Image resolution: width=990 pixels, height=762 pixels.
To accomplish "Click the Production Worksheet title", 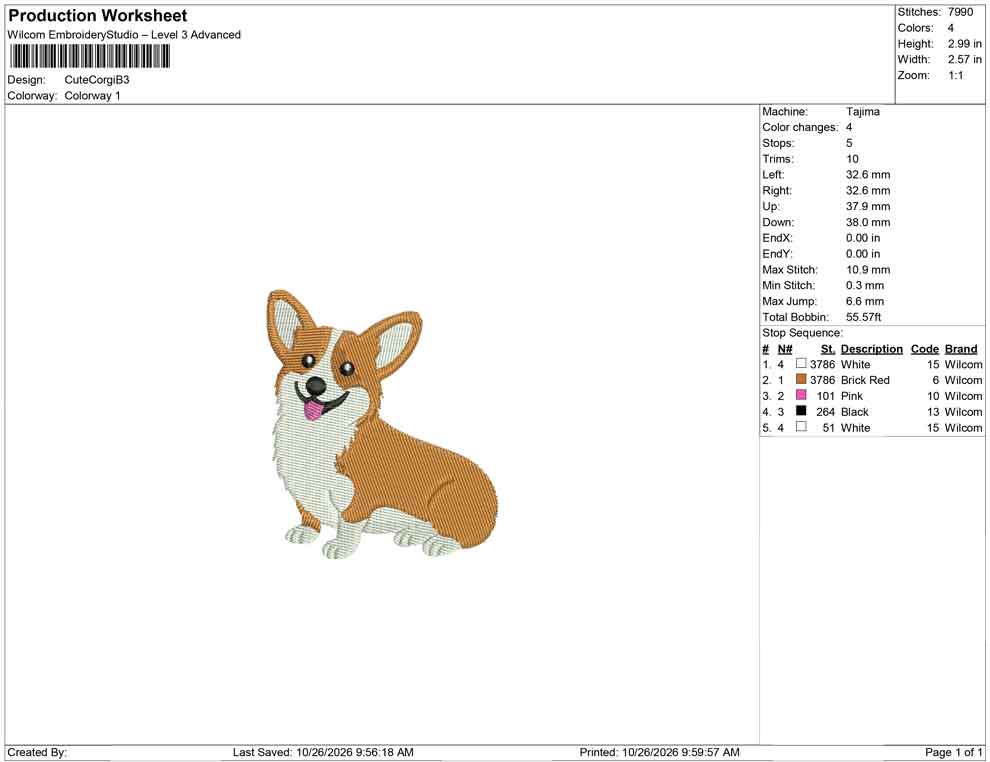I will [98, 16].
